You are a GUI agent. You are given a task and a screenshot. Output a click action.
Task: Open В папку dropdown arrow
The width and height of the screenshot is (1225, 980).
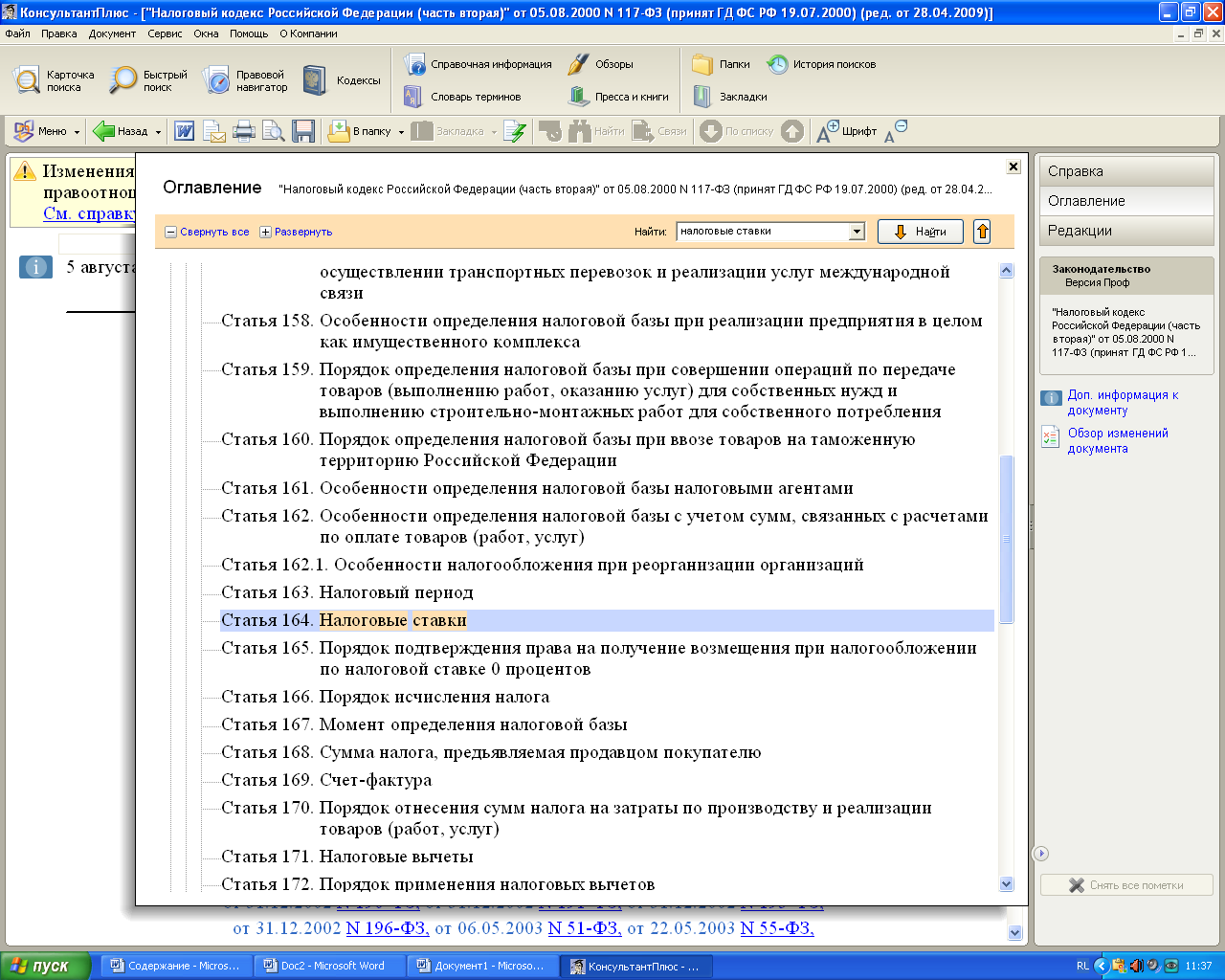(399, 132)
